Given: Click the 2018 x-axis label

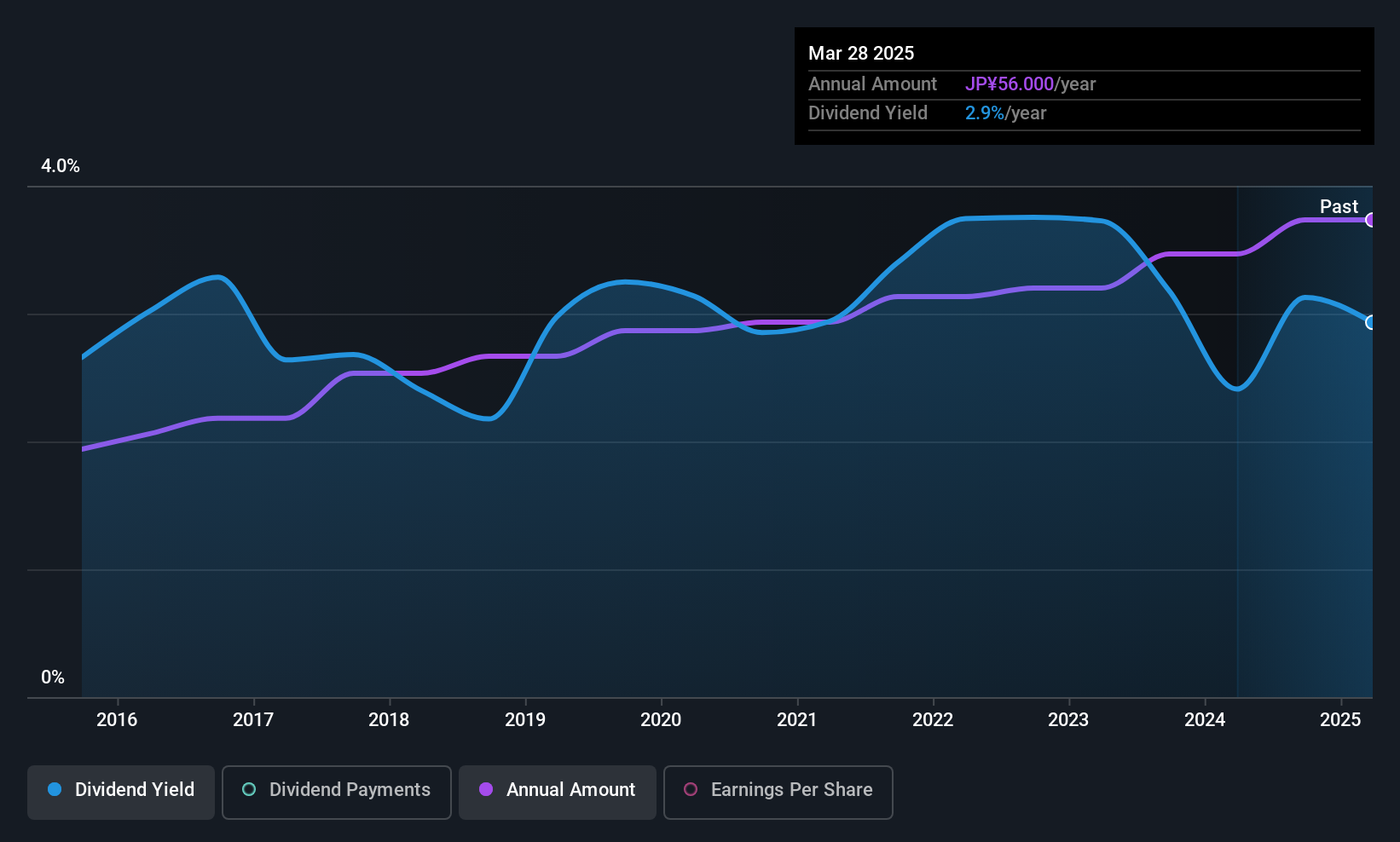Looking at the screenshot, I should pos(389,719).
